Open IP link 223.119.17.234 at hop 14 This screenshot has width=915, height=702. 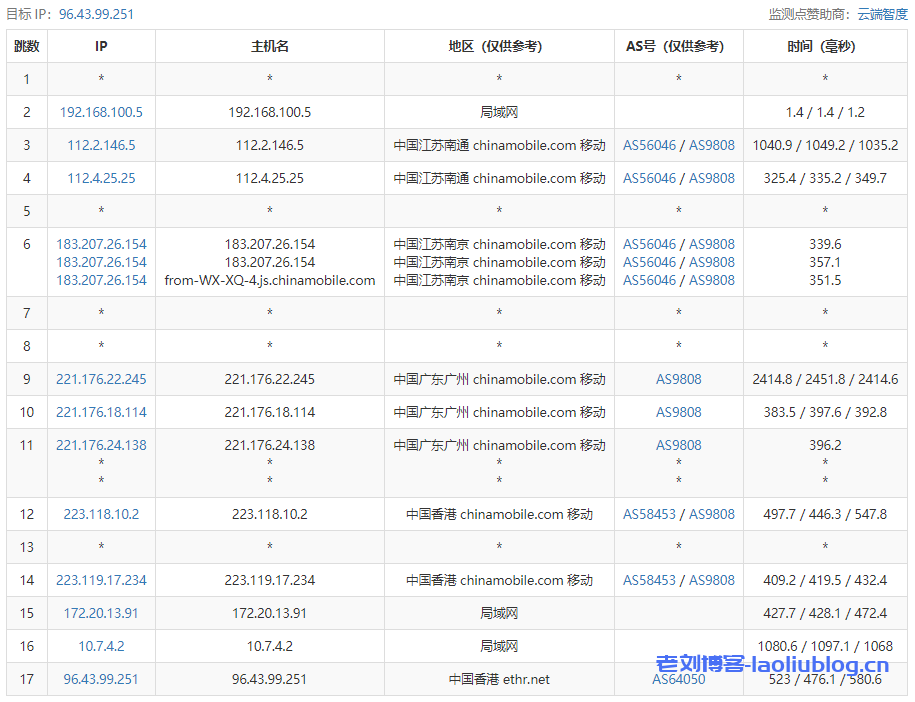100,580
